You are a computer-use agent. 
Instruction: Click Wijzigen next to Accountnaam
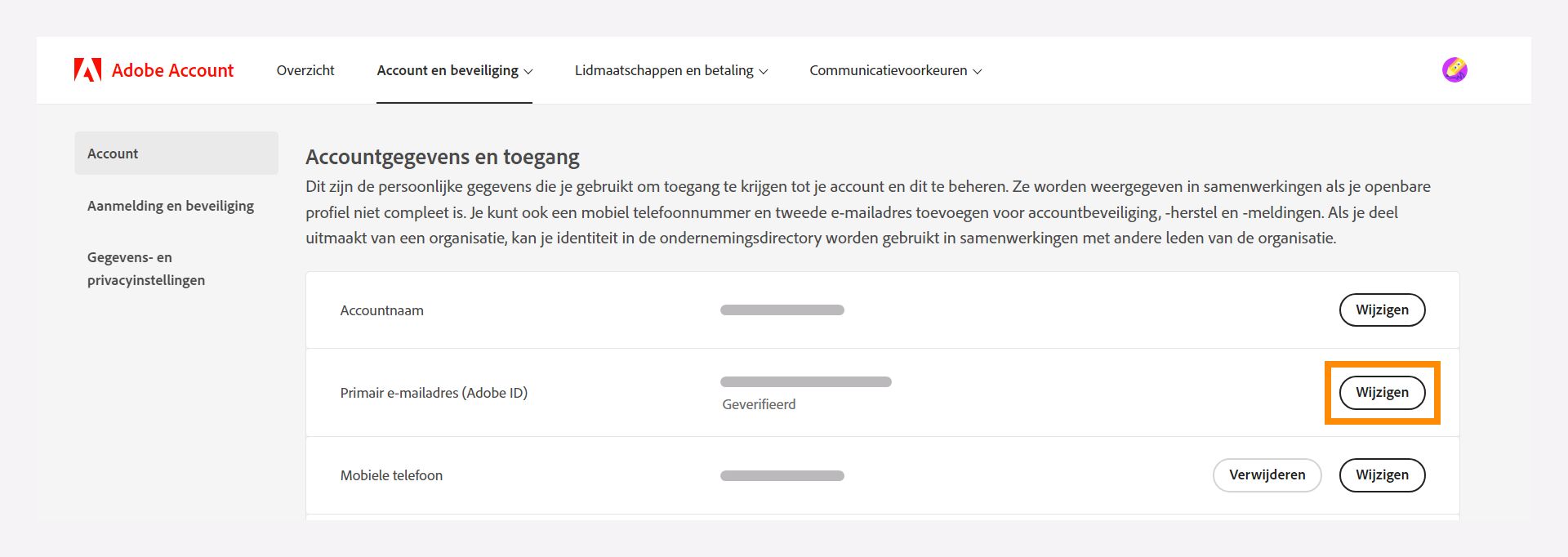[x=1382, y=310]
